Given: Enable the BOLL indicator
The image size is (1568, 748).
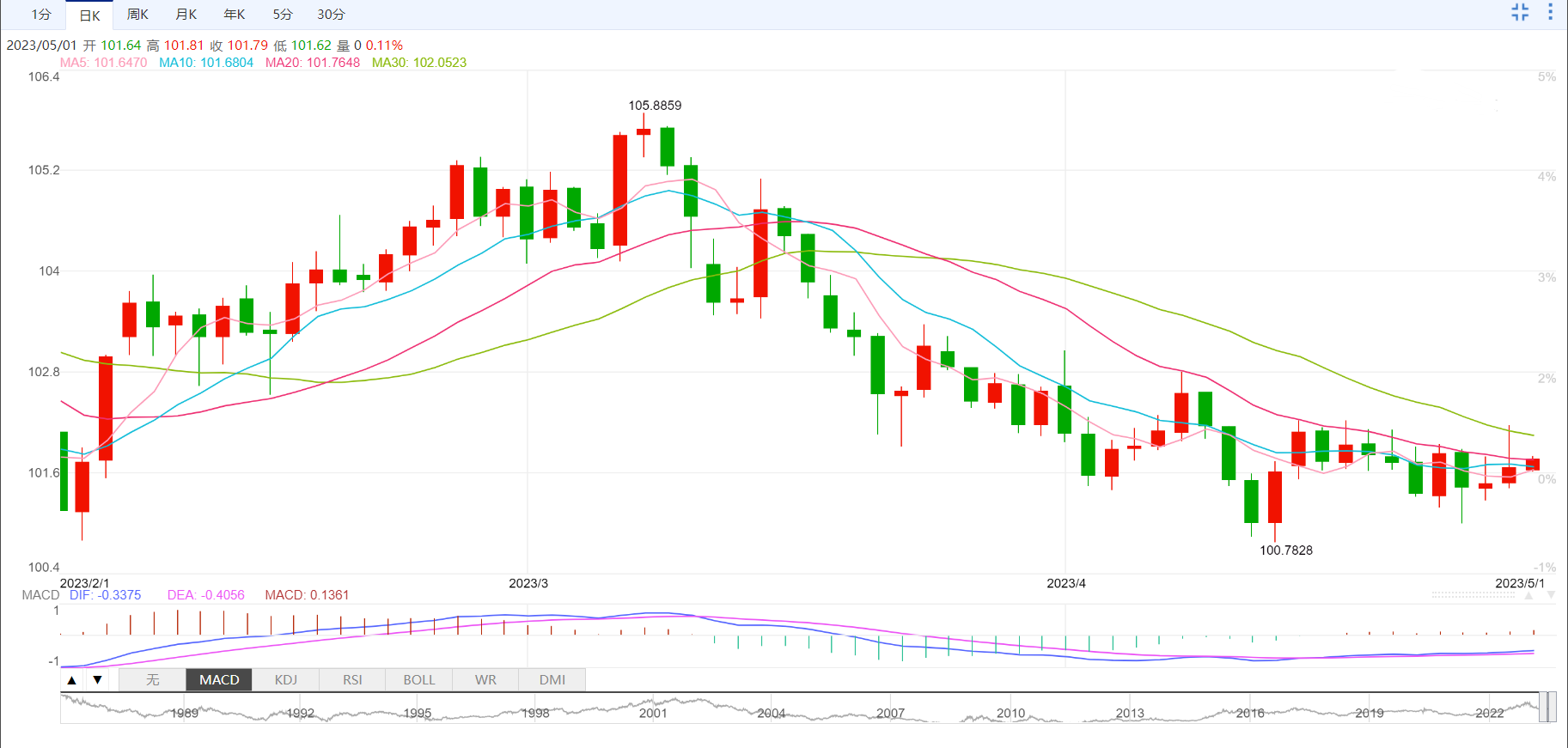Looking at the screenshot, I should pyautogui.click(x=419, y=680).
